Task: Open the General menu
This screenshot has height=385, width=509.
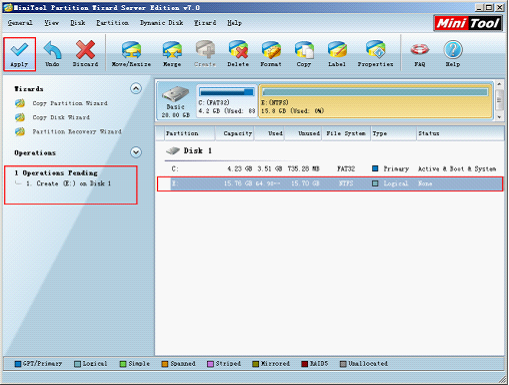Action: point(20,23)
